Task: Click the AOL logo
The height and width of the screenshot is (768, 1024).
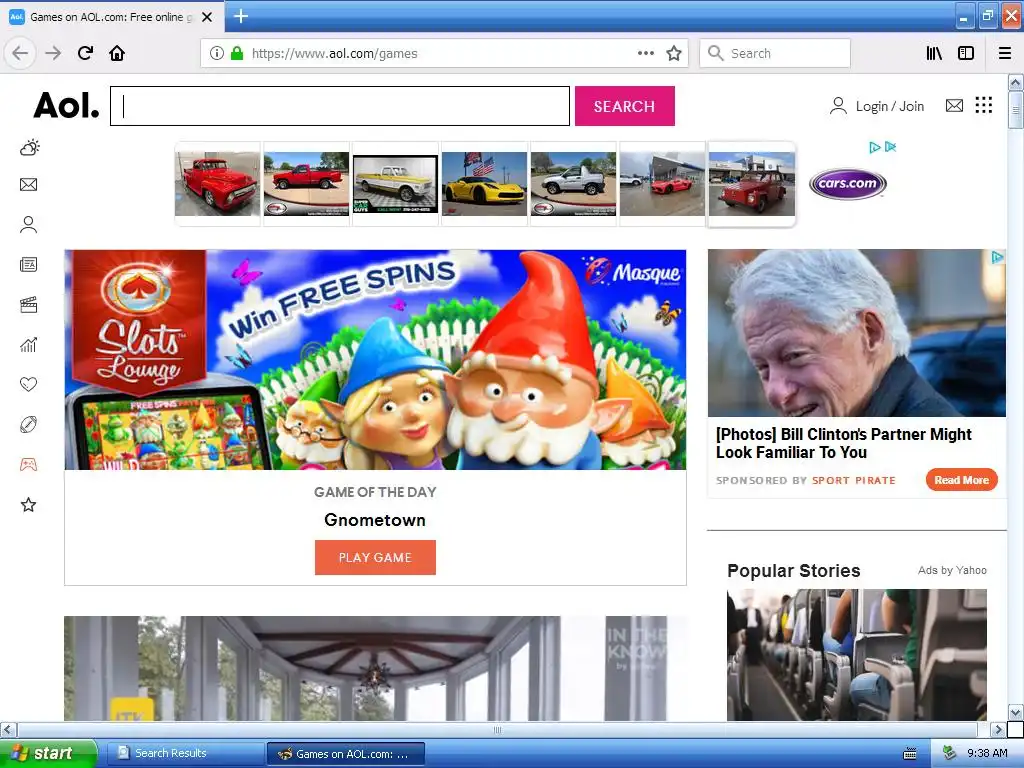Action: 67,106
